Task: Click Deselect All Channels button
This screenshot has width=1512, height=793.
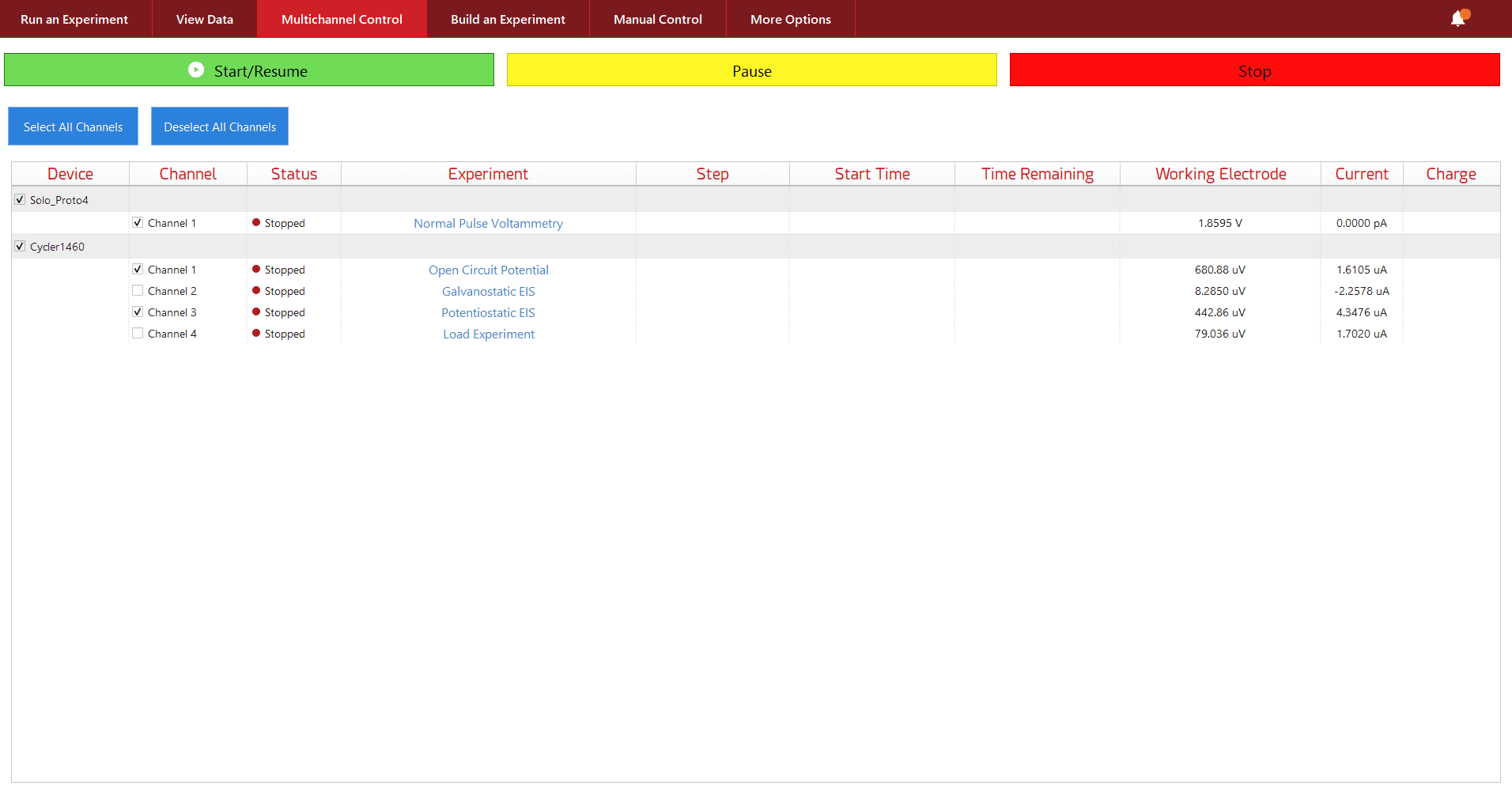Action: pos(220,127)
